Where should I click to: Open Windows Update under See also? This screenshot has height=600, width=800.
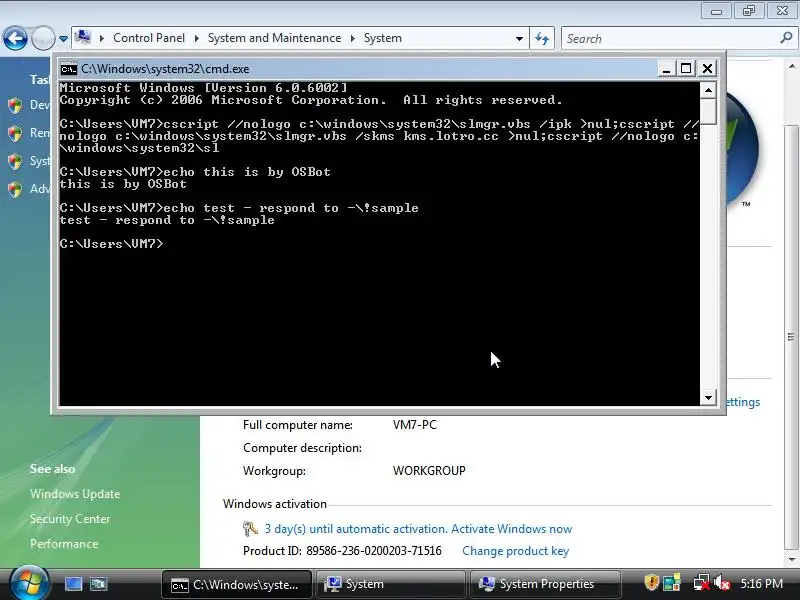point(75,494)
